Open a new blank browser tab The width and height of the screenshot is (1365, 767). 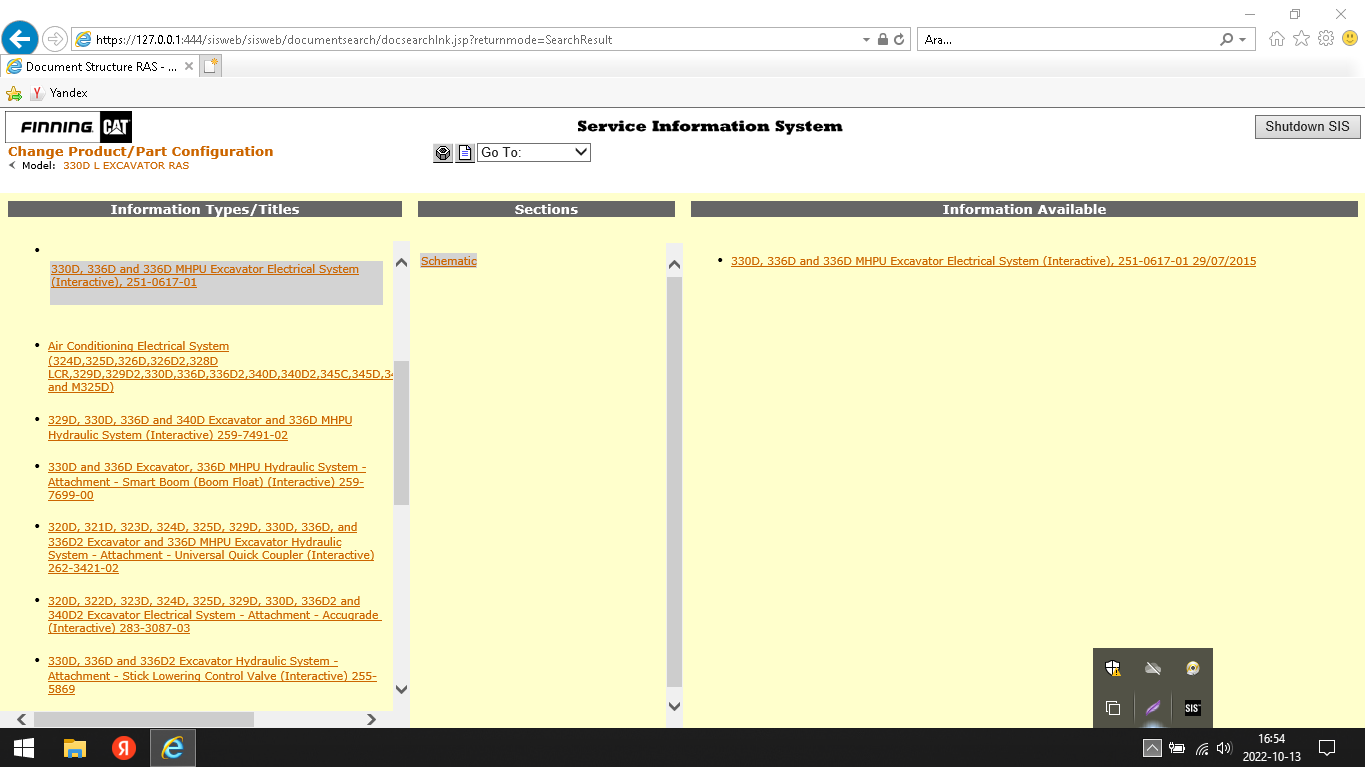coord(210,67)
